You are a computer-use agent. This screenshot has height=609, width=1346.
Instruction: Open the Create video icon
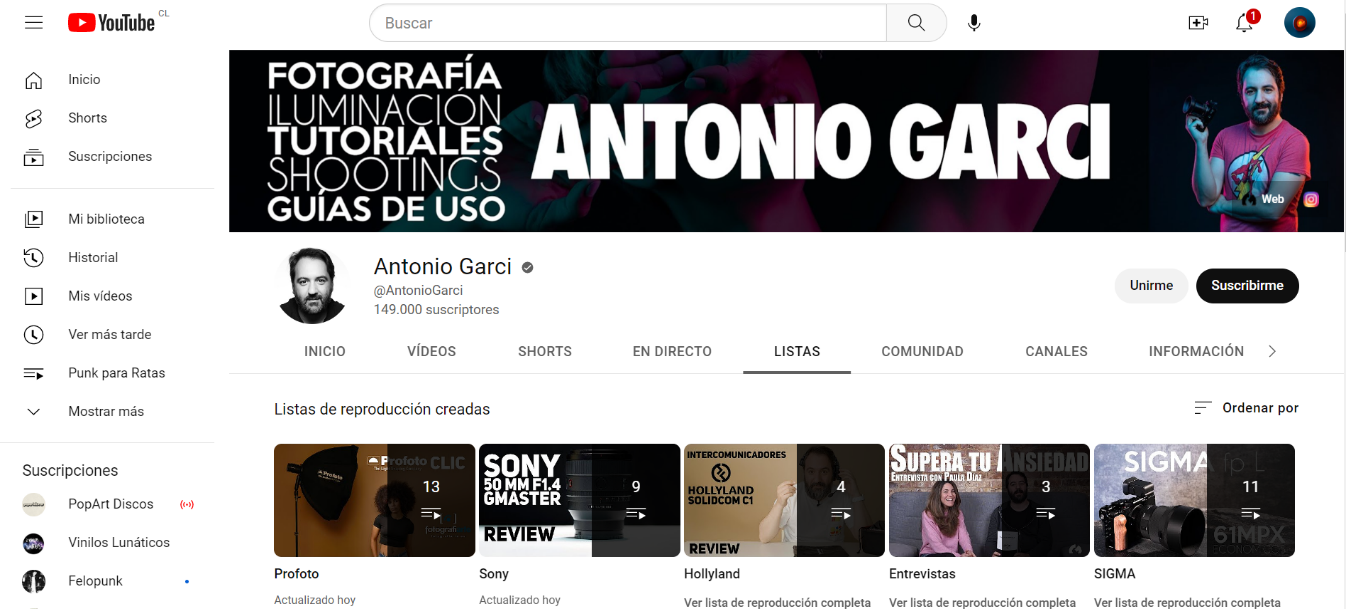(1198, 22)
